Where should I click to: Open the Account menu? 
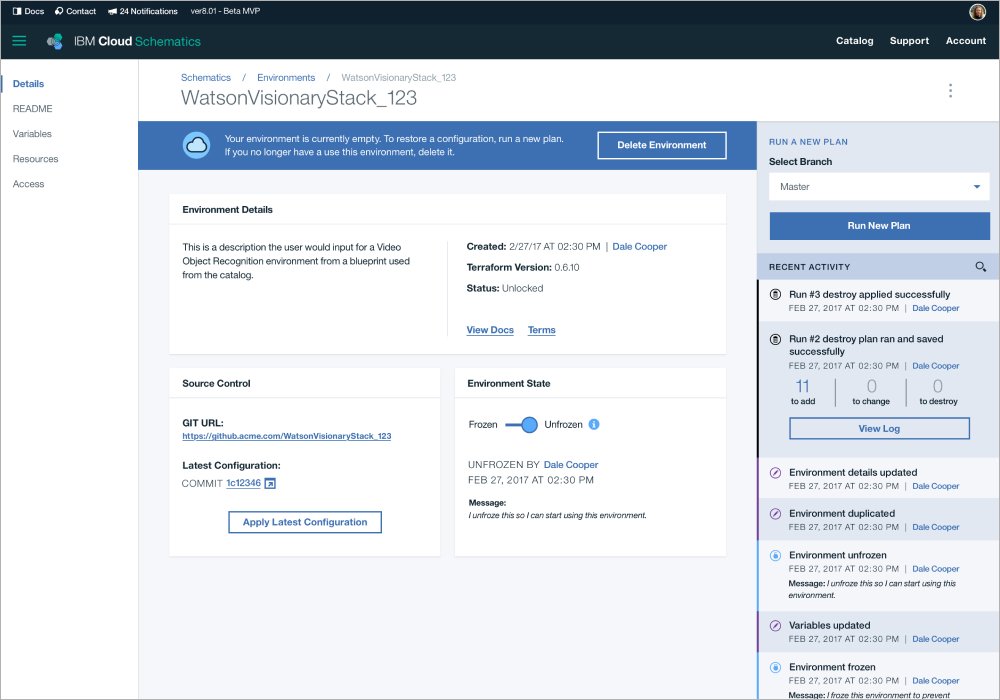(x=966, y=41)
